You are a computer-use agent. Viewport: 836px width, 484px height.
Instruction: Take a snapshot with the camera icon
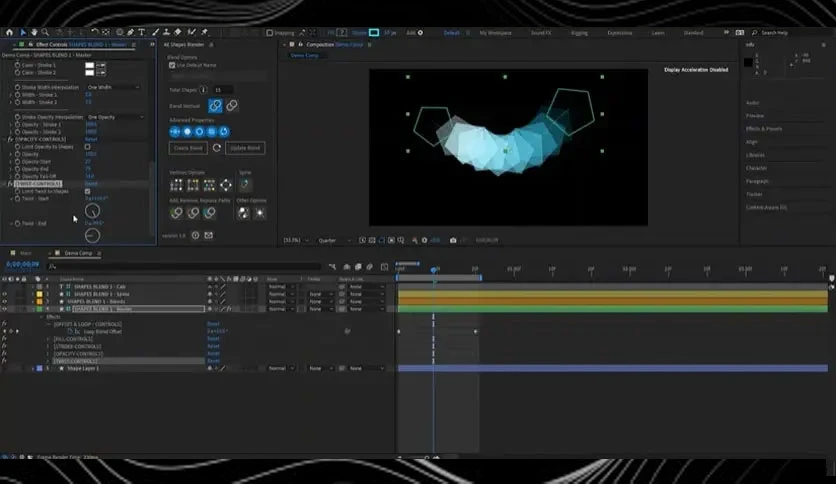[453, 240]
